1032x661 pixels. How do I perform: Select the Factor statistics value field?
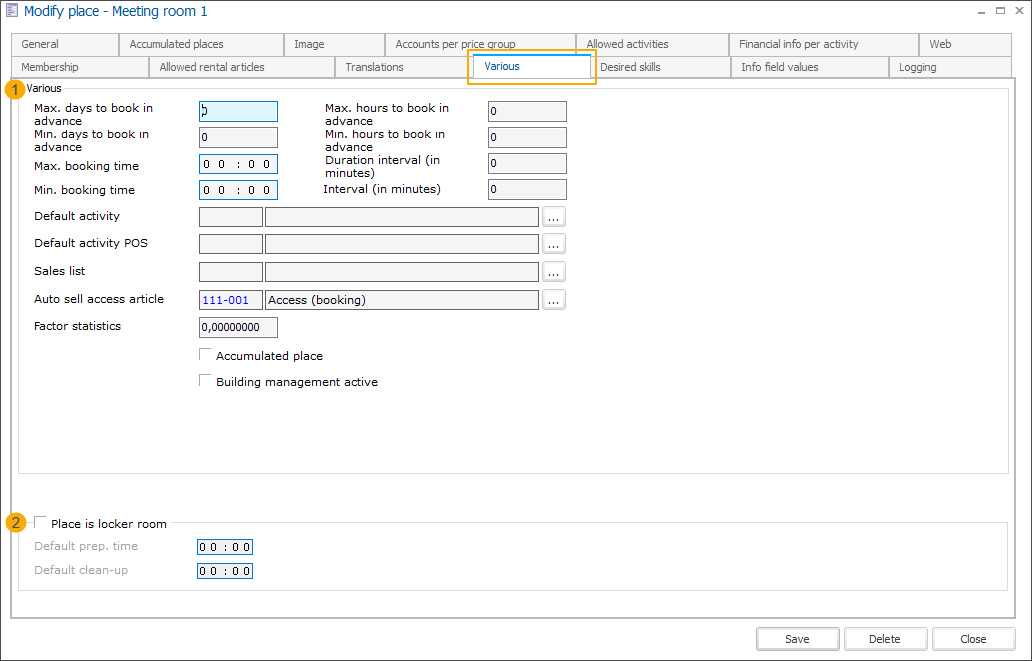tap(238, 327)
